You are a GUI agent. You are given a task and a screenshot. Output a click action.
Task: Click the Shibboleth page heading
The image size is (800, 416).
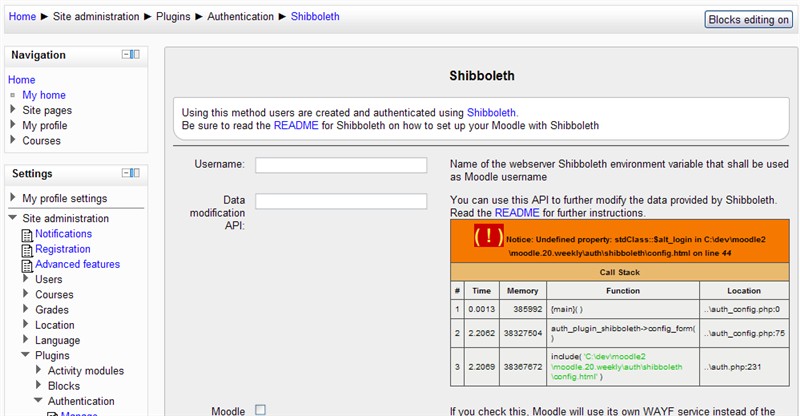pos(482,76)
